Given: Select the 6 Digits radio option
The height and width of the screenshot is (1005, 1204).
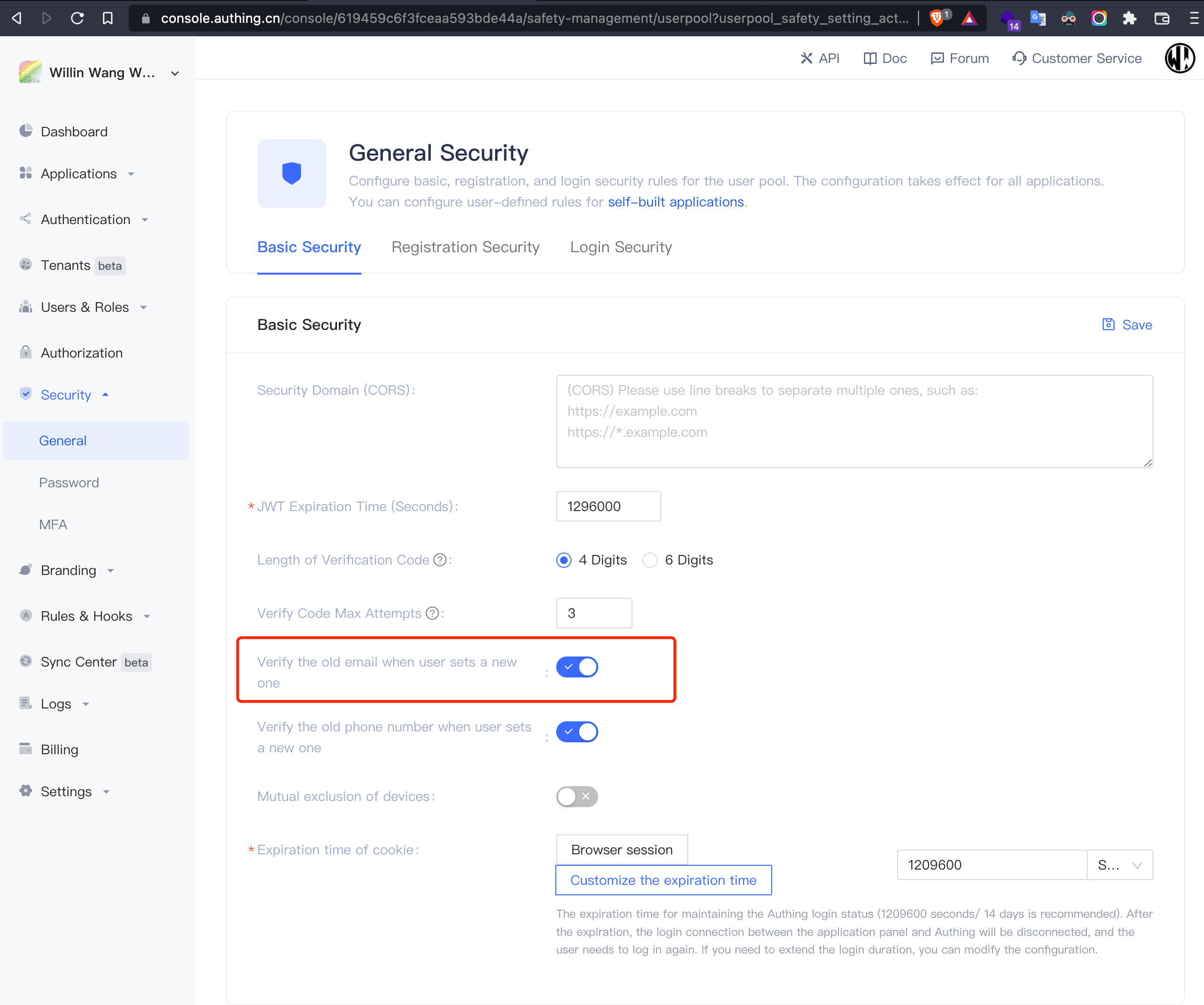Looking at the screenshot, I should pos(650,560).
